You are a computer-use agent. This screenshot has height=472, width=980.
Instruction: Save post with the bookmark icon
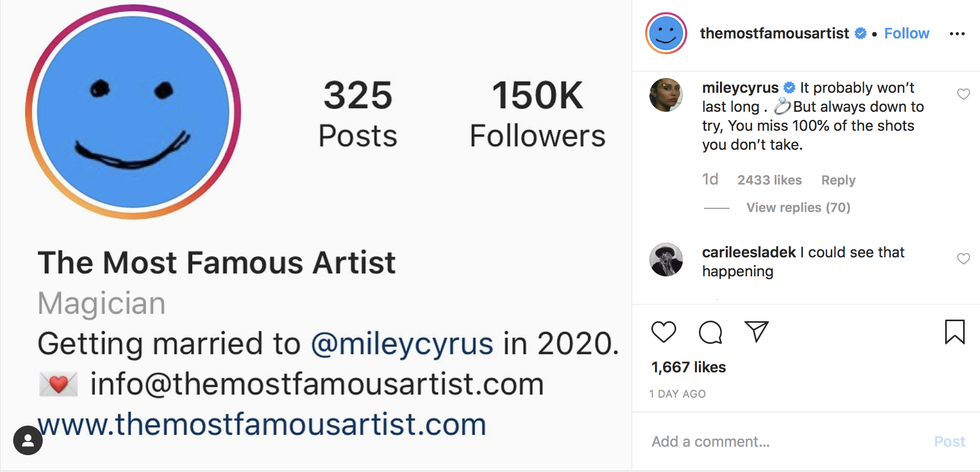[x=954, y=331]
